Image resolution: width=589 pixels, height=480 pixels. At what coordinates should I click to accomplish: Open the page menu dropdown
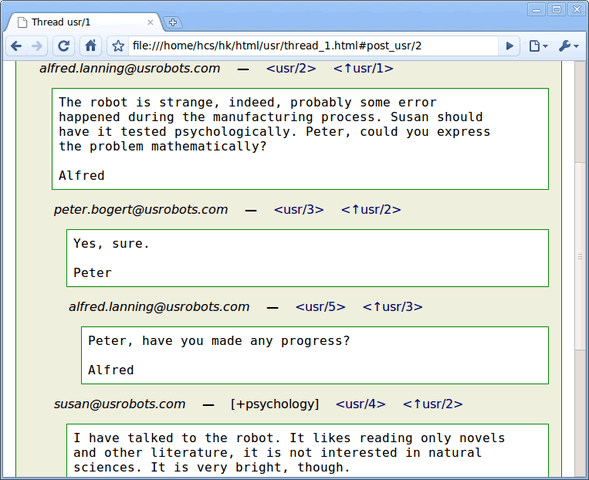[538, 46]
